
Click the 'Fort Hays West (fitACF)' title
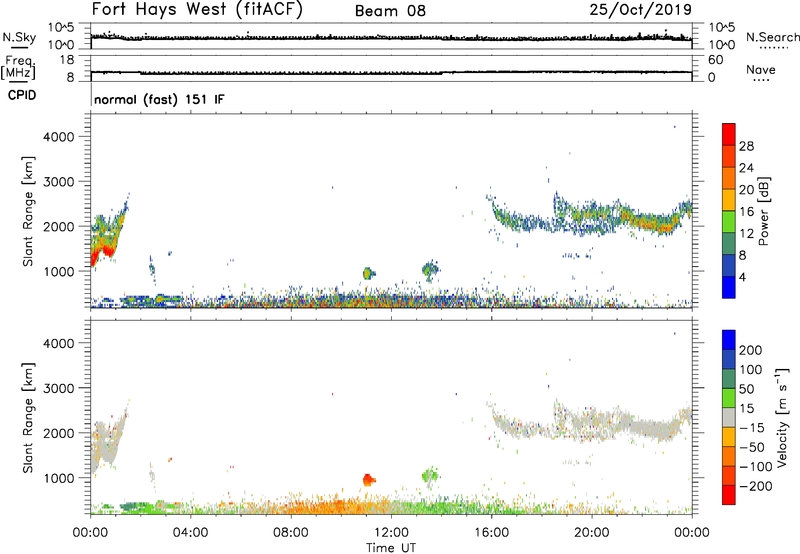(x=197, y=10)
